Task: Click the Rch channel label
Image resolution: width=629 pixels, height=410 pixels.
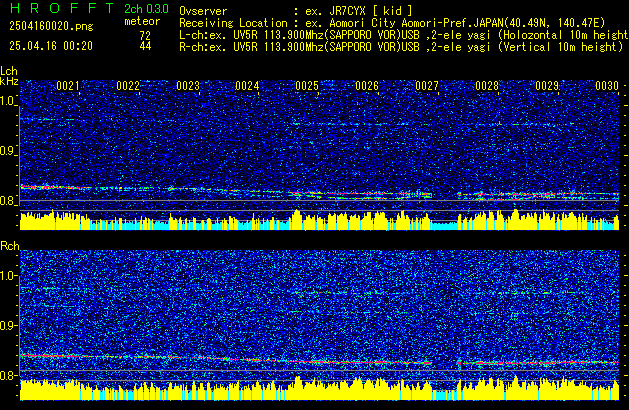Action: coord(10,246)
